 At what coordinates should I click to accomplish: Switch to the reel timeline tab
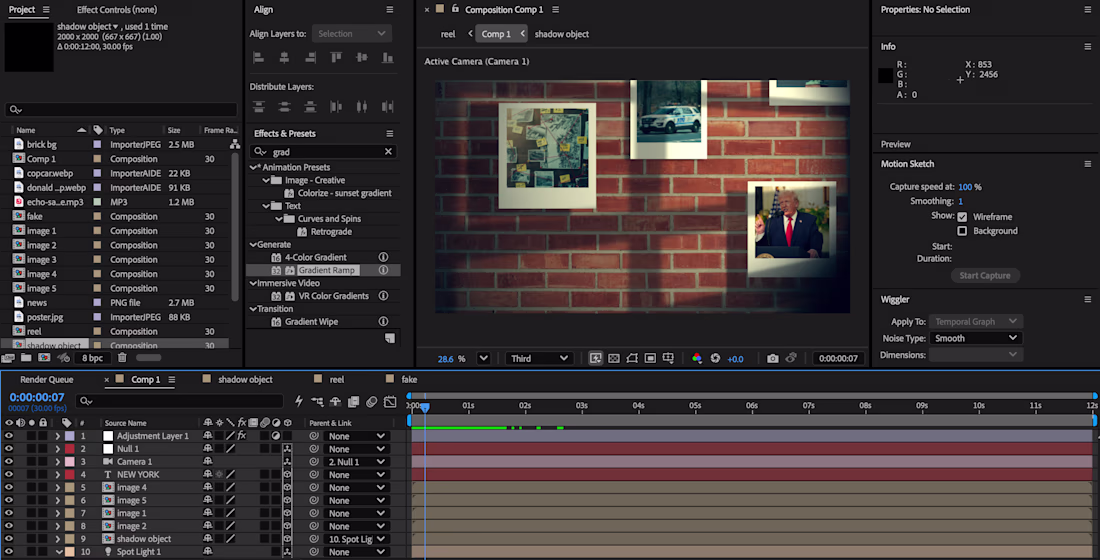pyautogui.click(x=337, y=380)
